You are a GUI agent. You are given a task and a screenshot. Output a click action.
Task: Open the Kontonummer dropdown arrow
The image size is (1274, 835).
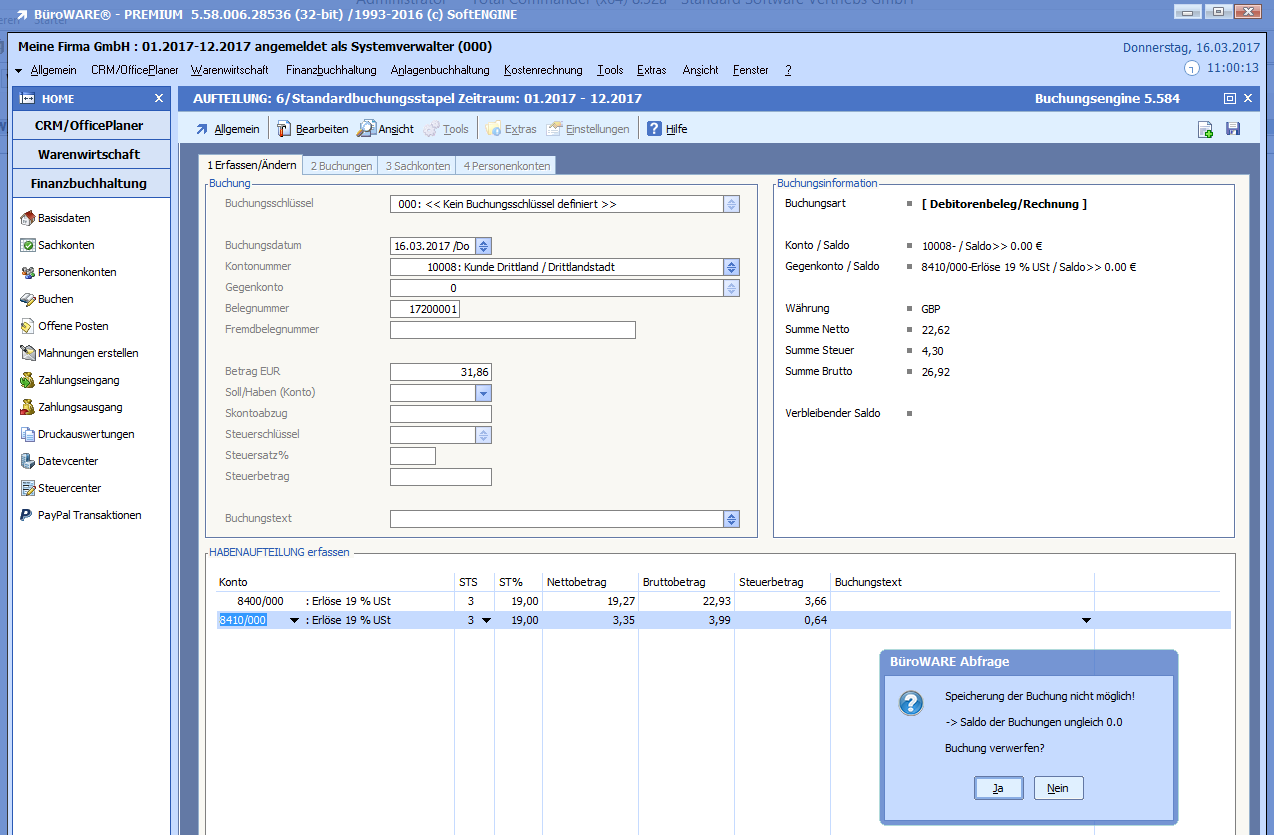click(x=731, y=267)
